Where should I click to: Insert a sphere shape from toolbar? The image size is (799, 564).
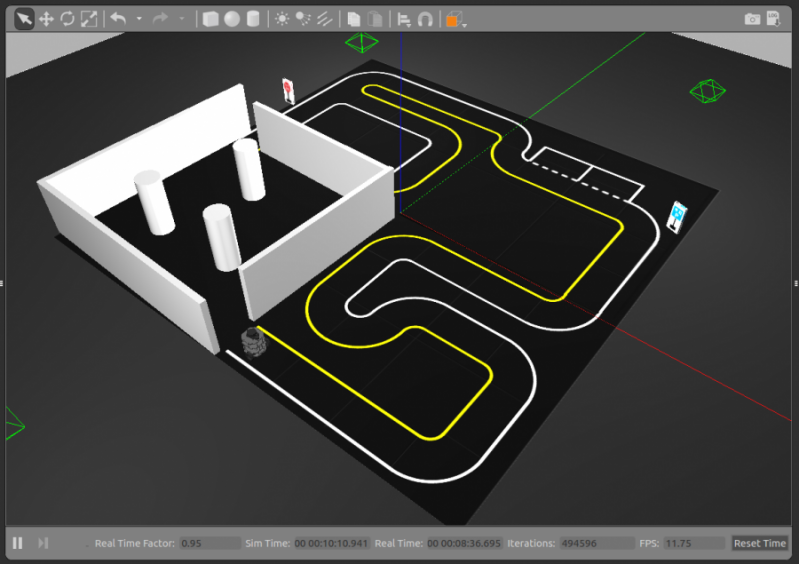pos(231,19)
